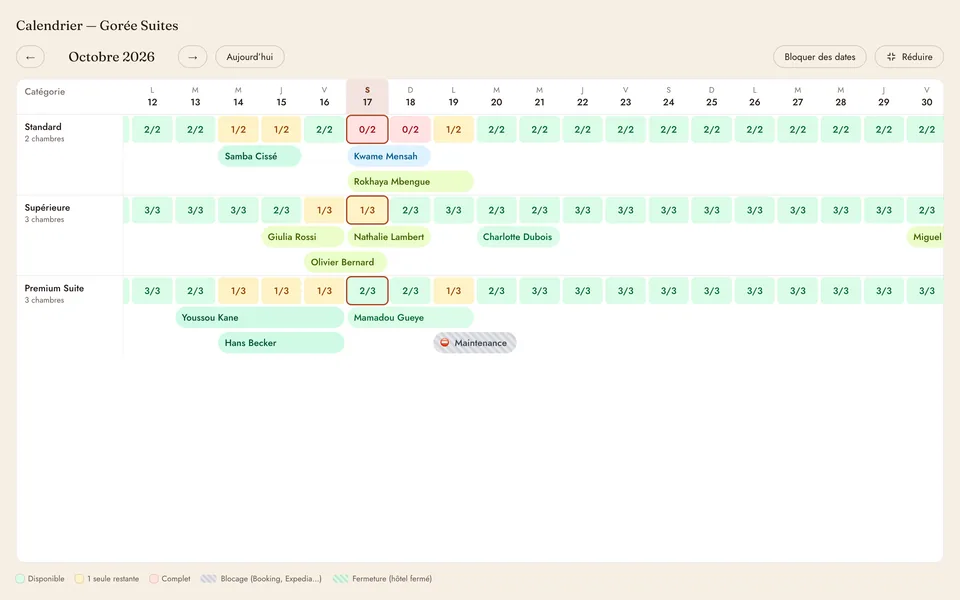The image size is (960, 600).
Task: Click the Standard category row label
Action: pos(43,127)
